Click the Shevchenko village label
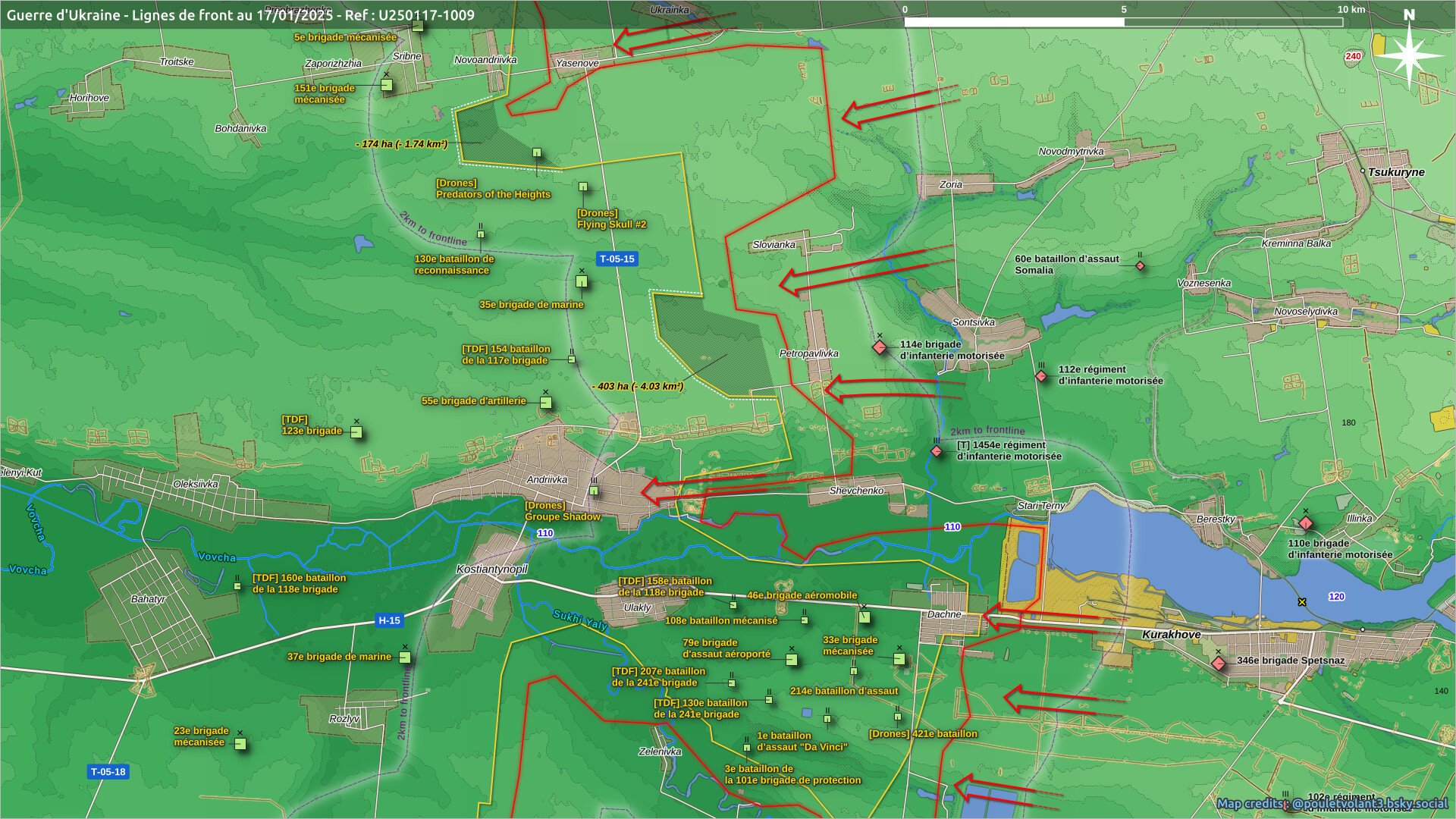 (x=856, y=491)
